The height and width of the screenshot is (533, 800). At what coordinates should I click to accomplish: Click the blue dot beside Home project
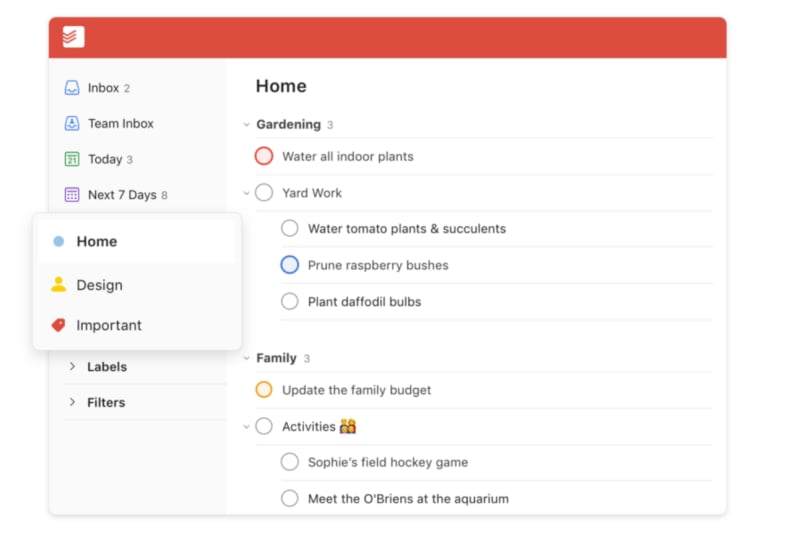pos(59,241)
